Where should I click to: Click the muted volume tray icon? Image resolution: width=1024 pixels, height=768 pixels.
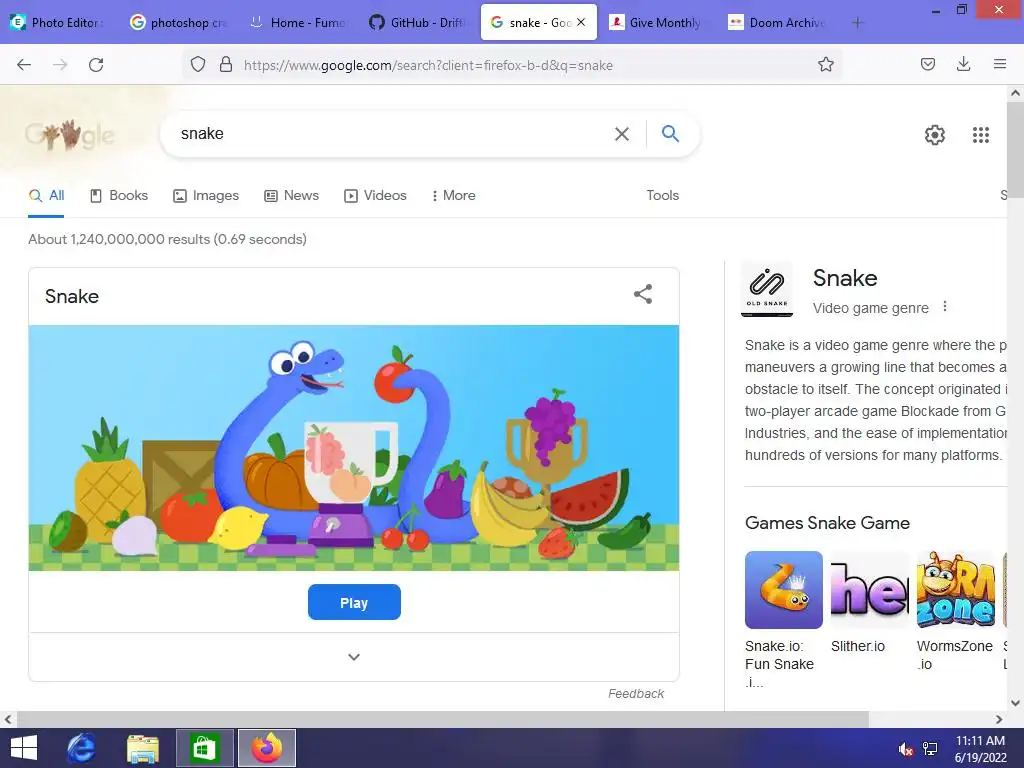tap(905, 749)
